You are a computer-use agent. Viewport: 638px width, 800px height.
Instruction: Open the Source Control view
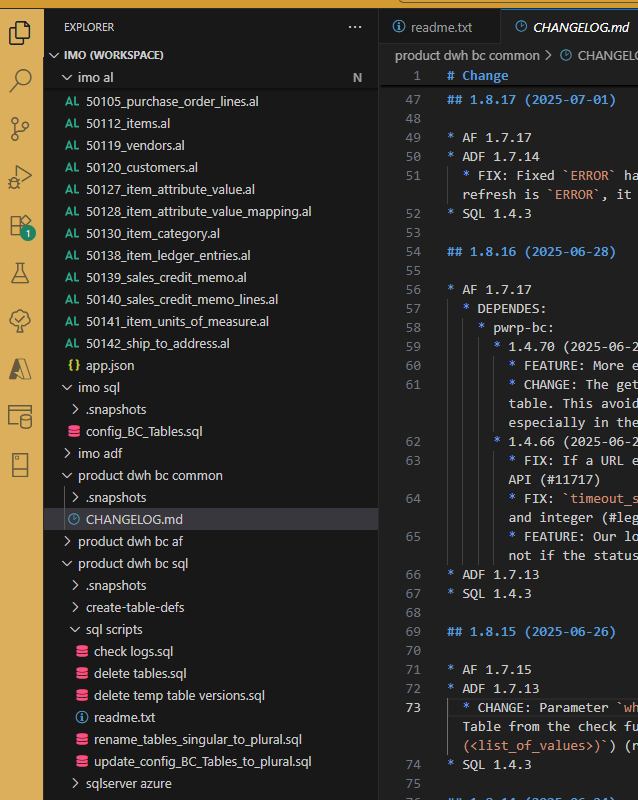(x=20, y=129)
